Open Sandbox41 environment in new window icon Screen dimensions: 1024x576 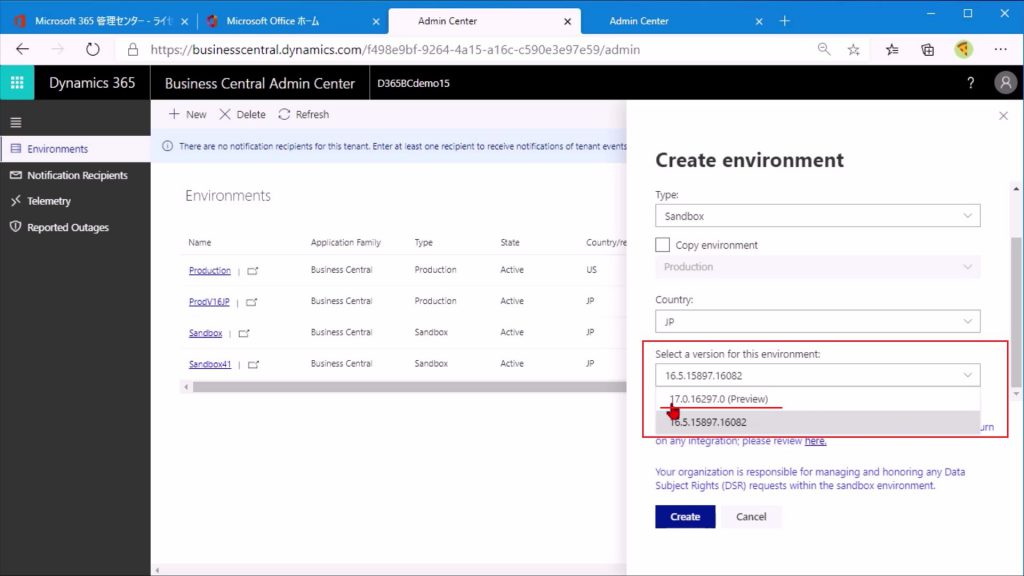pos(253,364)
